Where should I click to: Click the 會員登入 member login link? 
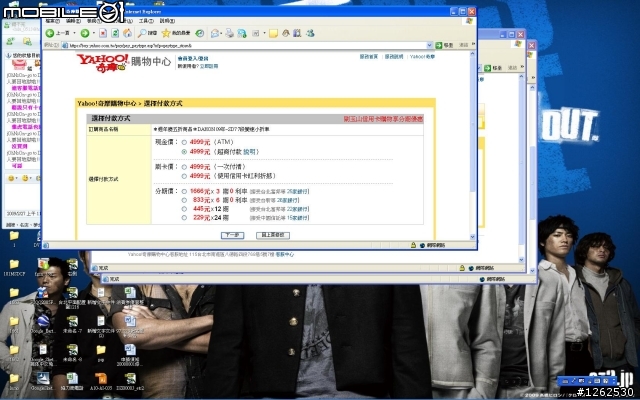tap(193, 58)
